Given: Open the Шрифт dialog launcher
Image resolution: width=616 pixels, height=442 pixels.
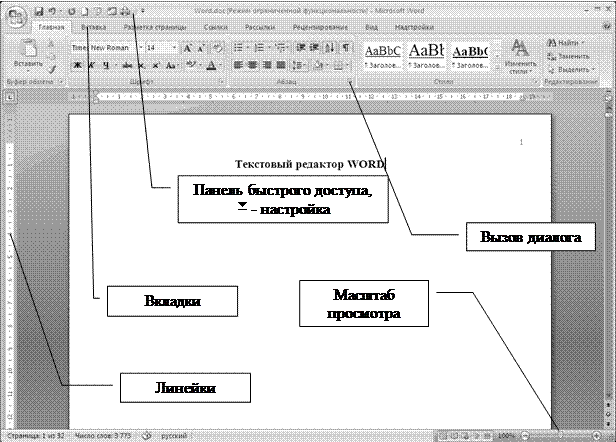Looking at the screenshot, I should 222,82.
